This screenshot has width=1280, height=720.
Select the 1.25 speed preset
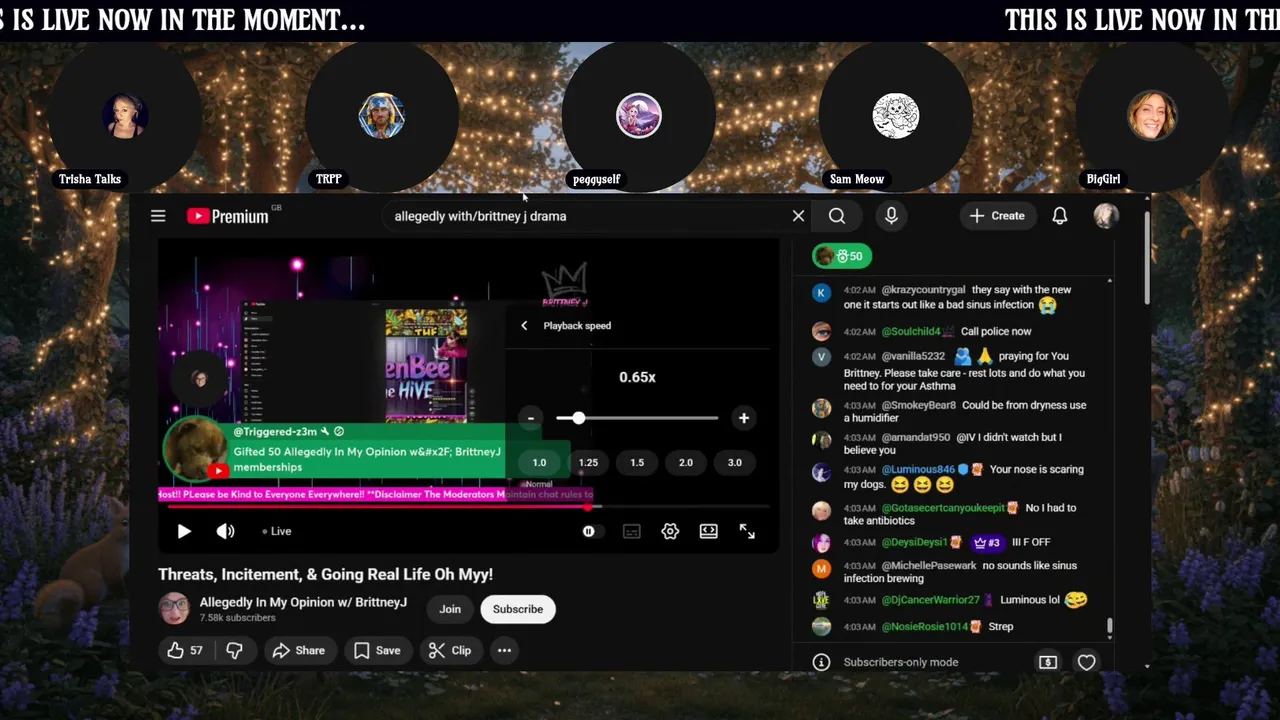(x=588, y=462)
